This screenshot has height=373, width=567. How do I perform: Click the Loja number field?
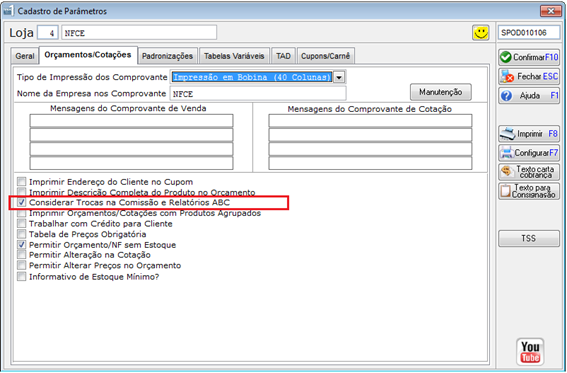[48, 33]
